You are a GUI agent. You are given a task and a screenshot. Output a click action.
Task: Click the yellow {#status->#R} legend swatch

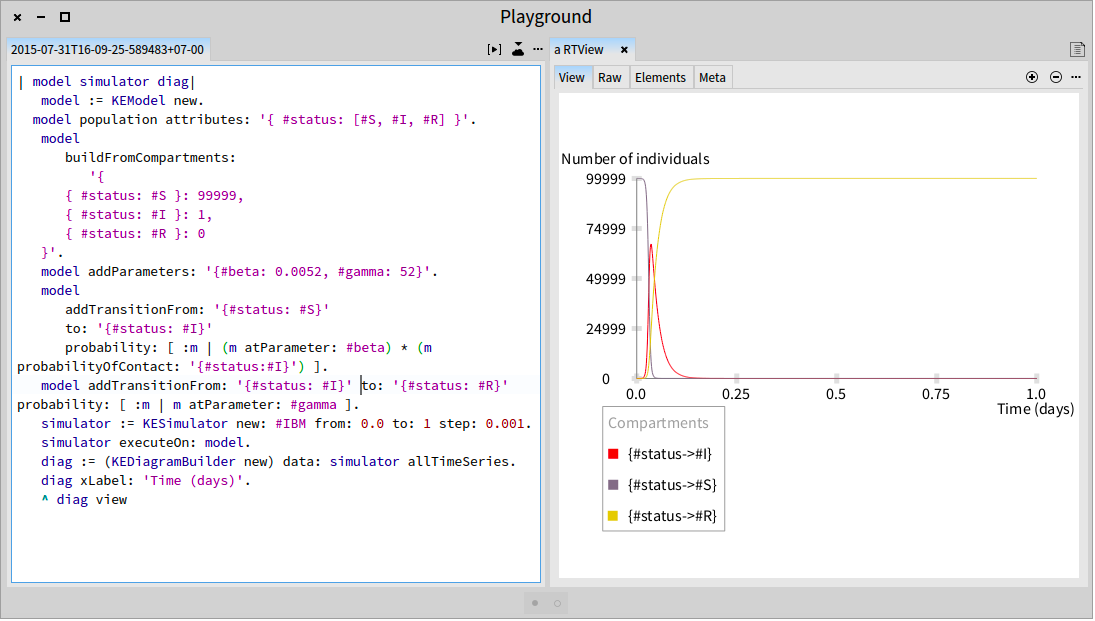(x=613, y=516)
